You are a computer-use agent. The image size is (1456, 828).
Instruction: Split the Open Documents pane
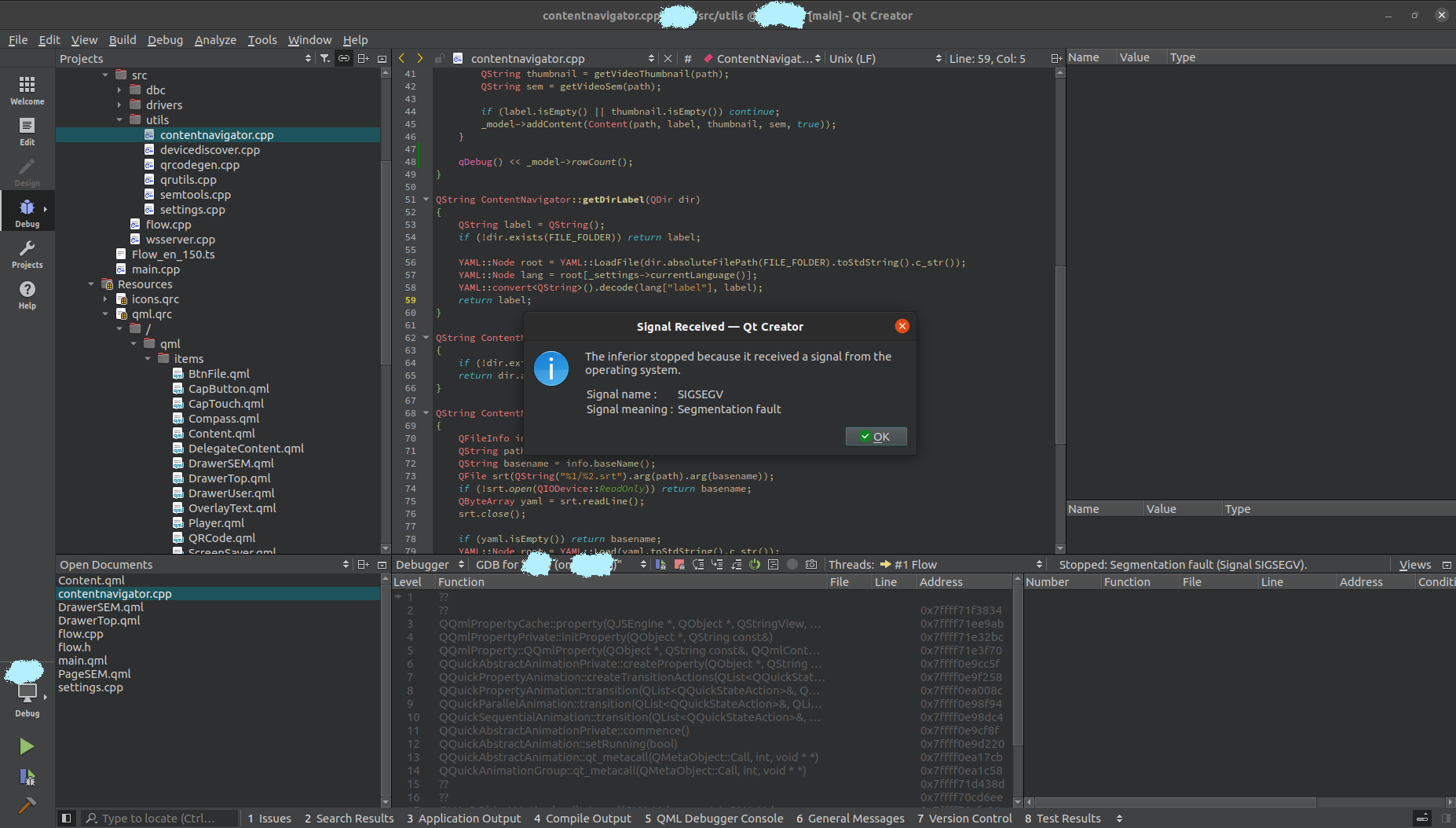363,564
